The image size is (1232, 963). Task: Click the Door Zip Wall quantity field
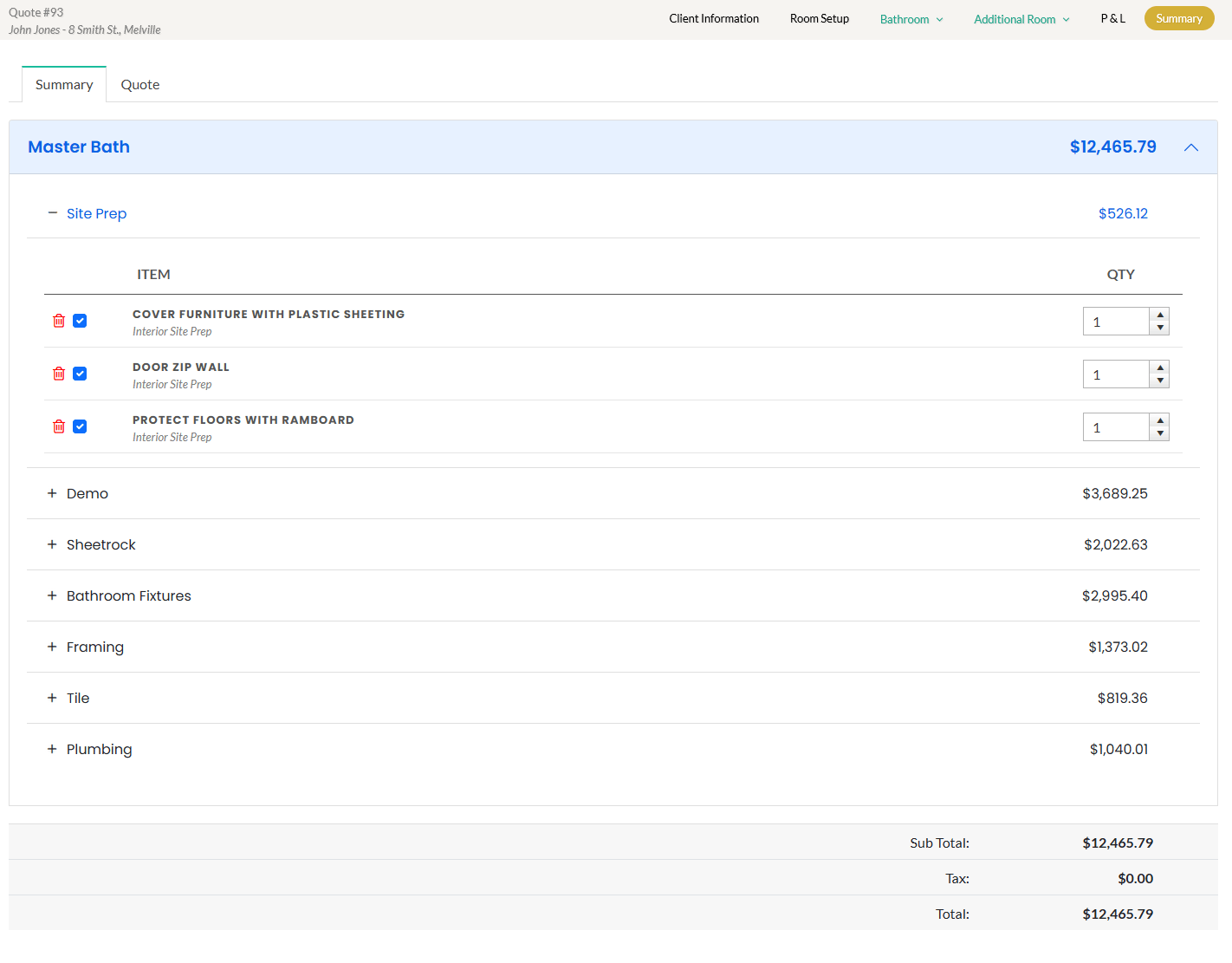tap(1116, 374)
